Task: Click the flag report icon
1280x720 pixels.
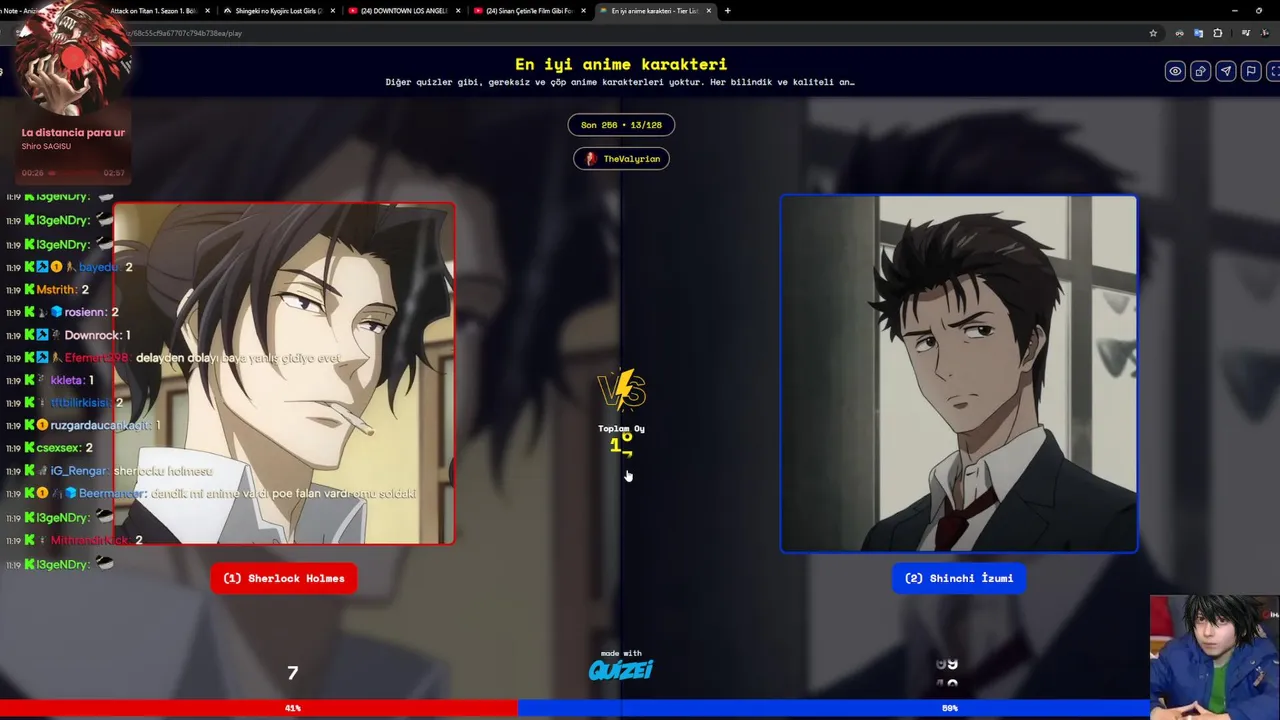Action: point(1250,71)
